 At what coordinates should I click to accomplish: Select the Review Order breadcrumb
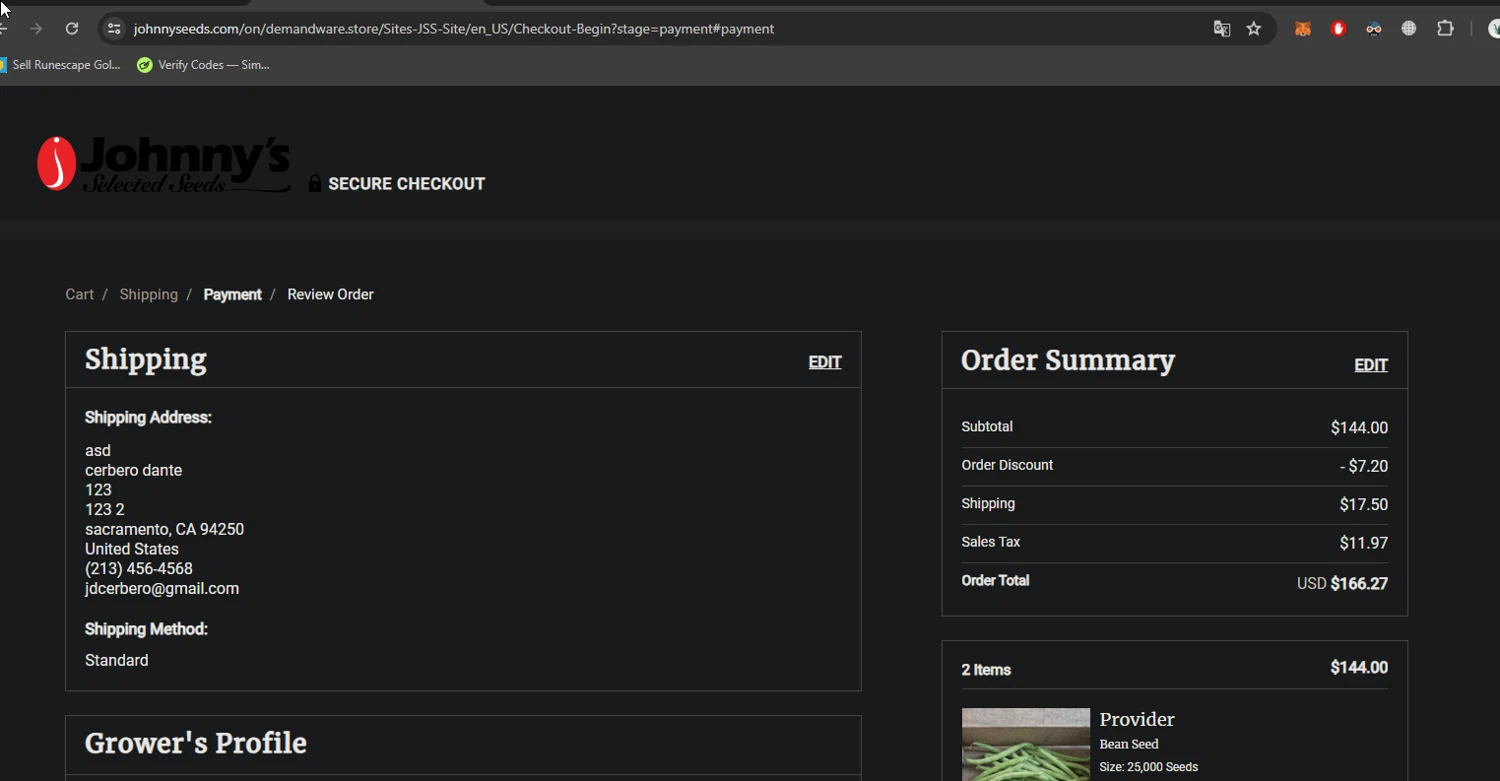(330, 294)
